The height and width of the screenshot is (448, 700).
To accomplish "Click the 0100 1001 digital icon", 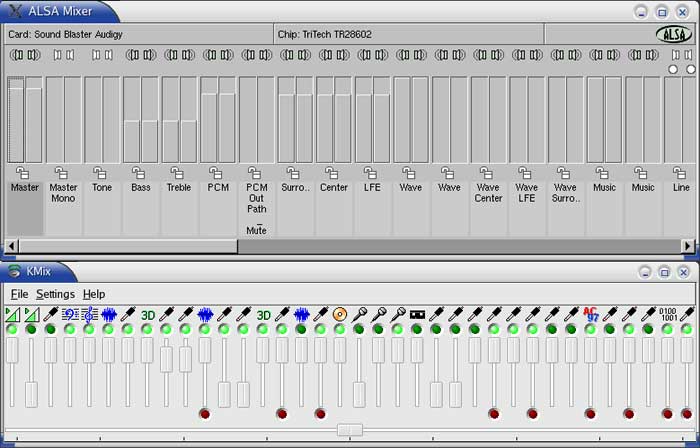I will 667,314.
